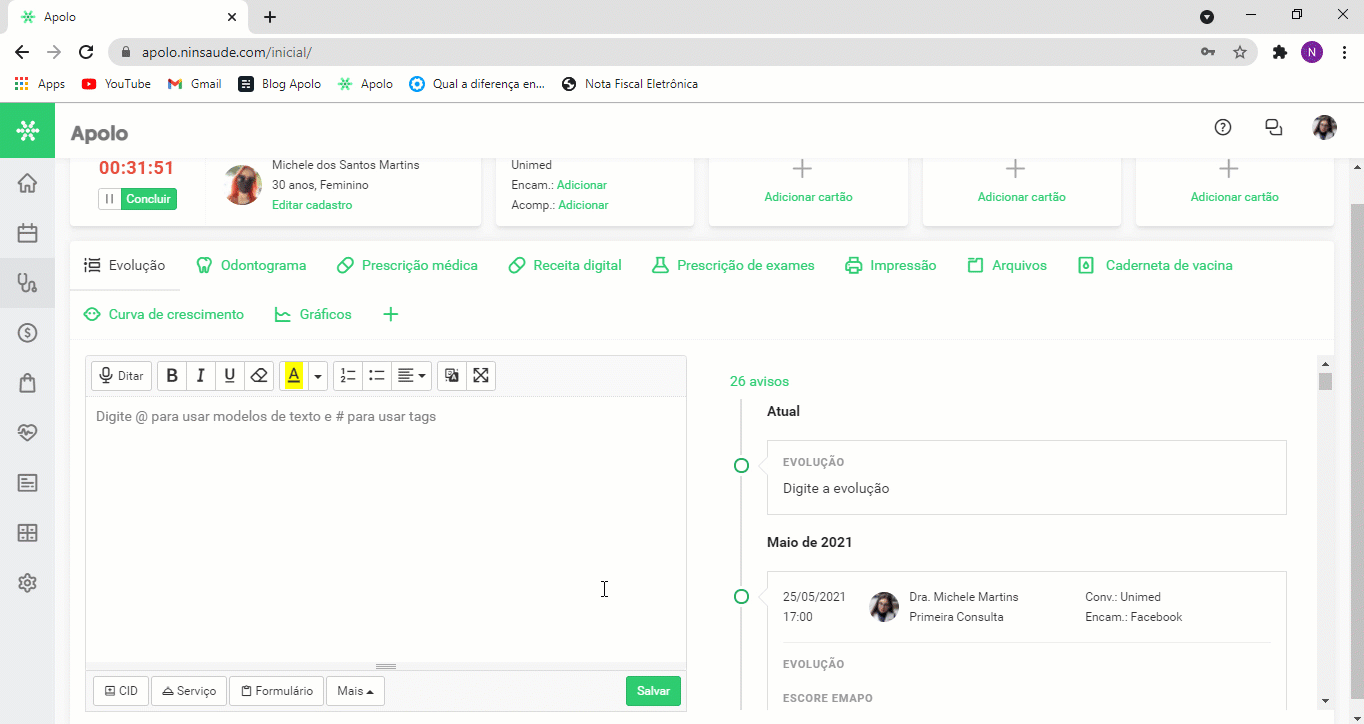1364x724 pixels.
Task: Open Curva de crescimento tab
Action: [164, 314]
